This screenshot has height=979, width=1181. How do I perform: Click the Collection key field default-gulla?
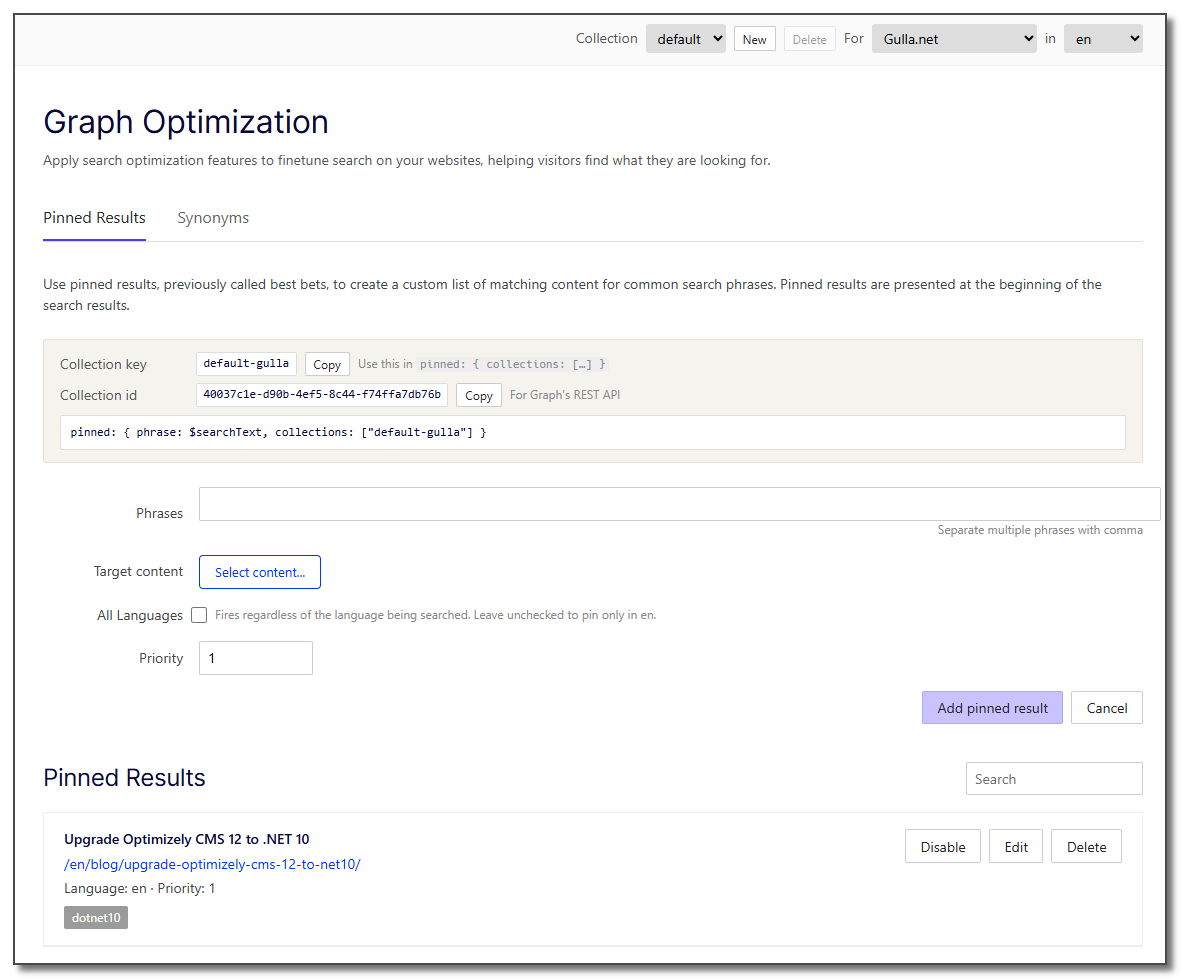coord(246,364)
